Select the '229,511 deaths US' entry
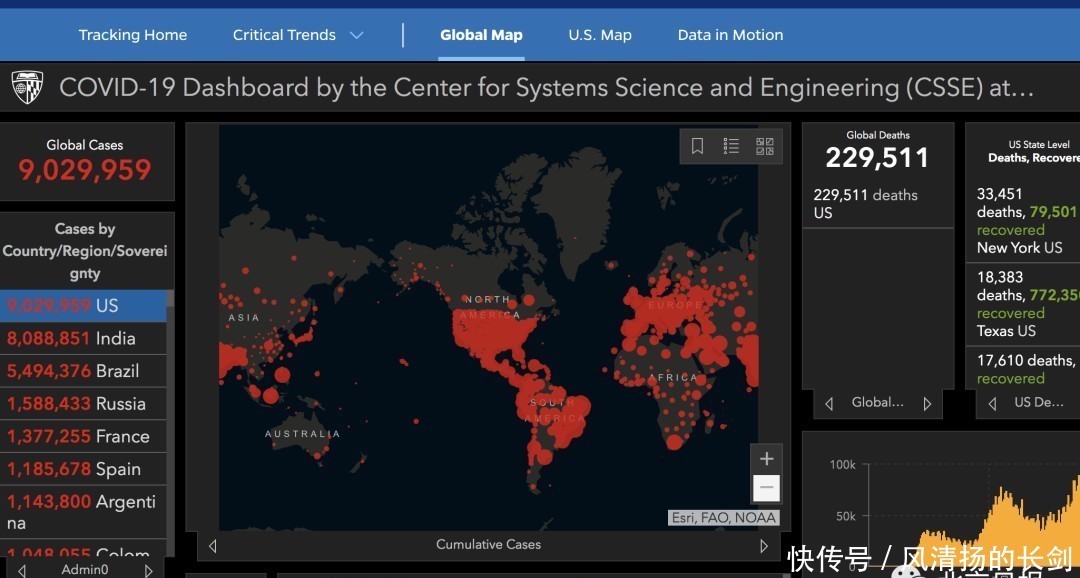 [x=878, y=204]
